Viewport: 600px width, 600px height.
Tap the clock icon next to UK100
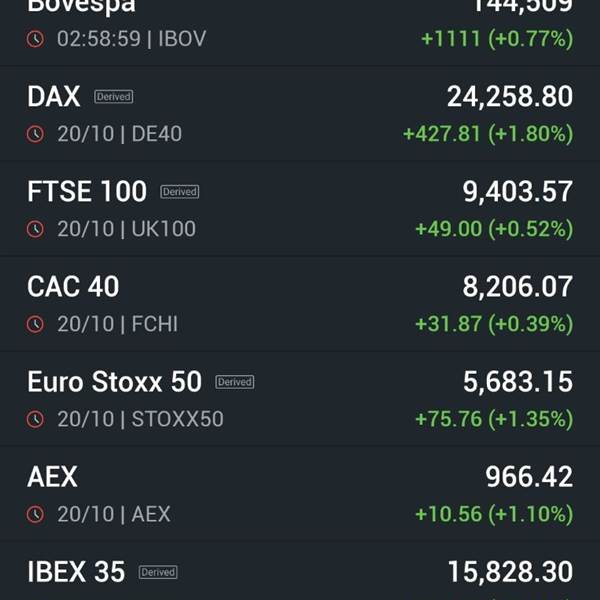35,229
